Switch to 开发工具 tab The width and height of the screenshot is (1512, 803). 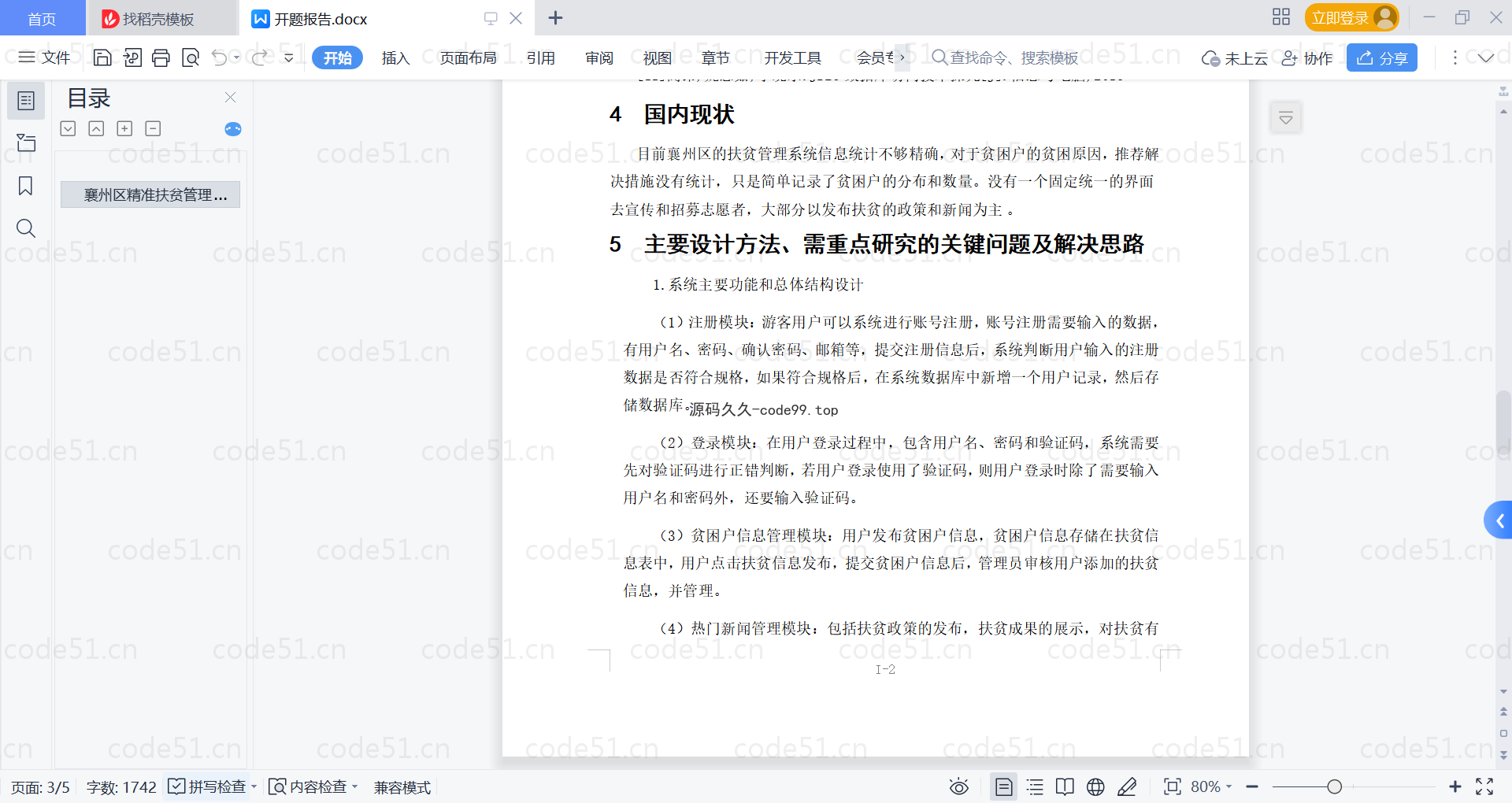[792, 57]
